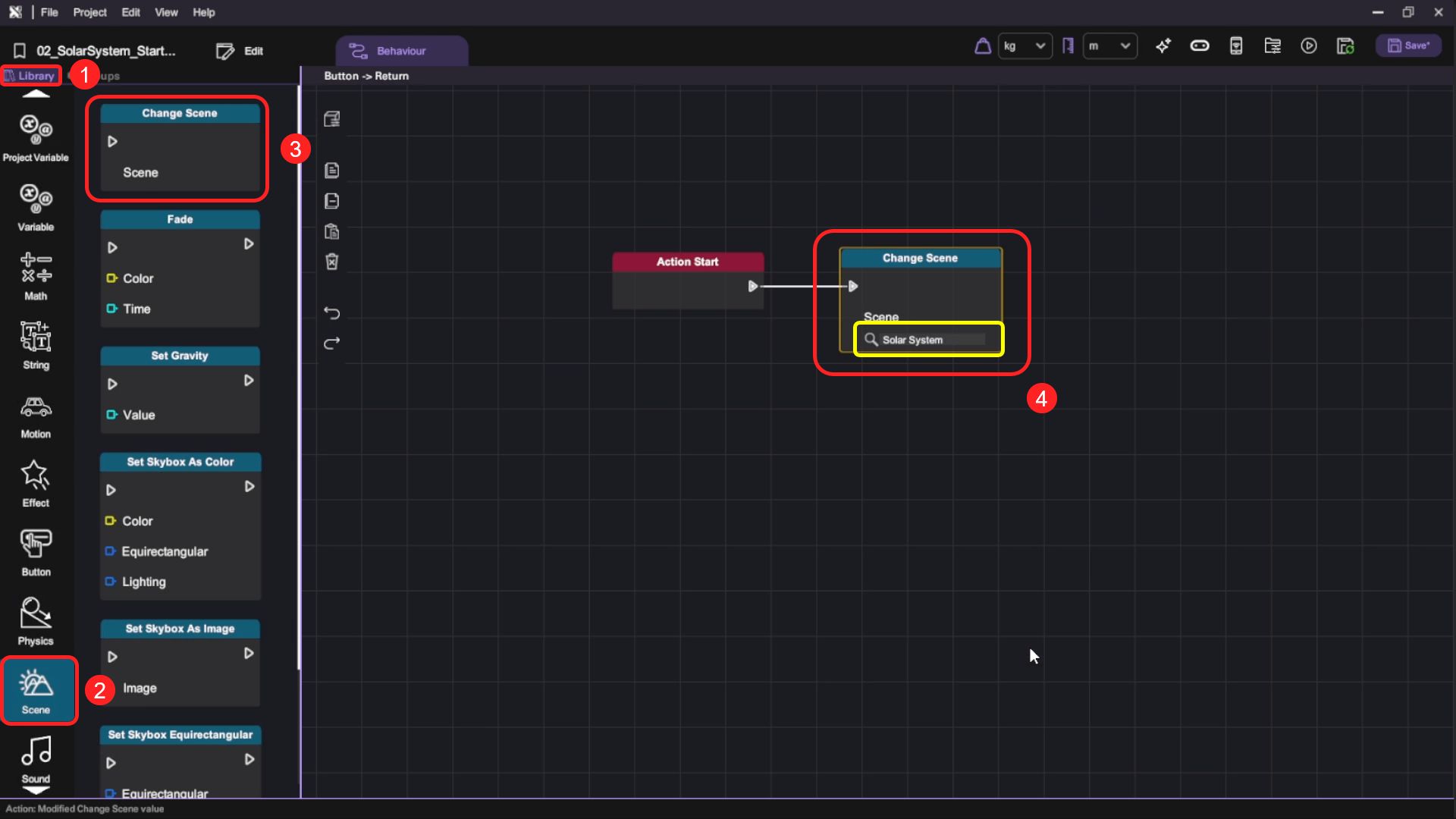Click the delete trash icon
This screenshot has height=819, width=1456.
pos(331,262)
